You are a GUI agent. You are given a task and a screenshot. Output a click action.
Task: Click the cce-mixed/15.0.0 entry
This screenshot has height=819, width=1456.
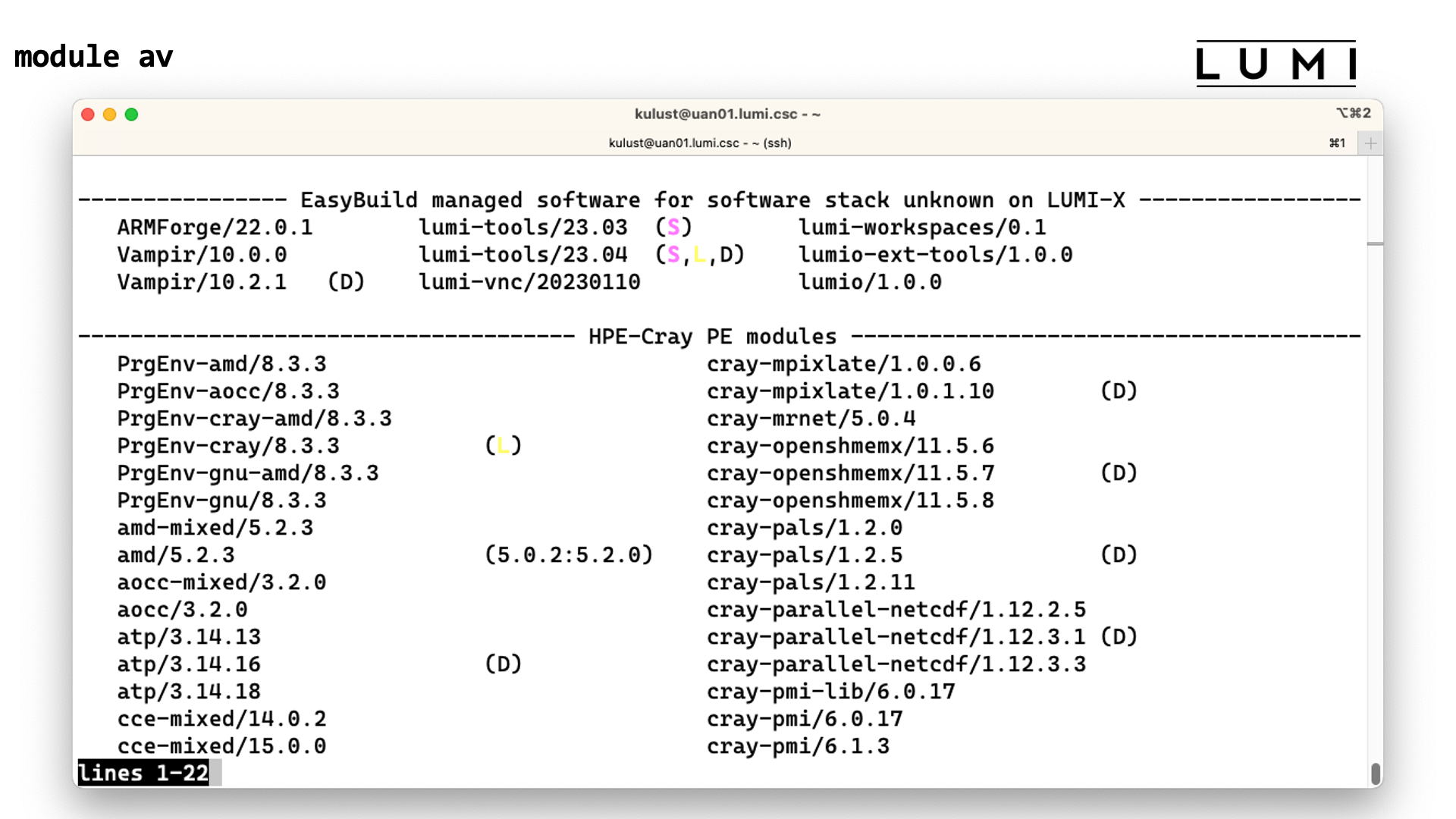[221, 746]
